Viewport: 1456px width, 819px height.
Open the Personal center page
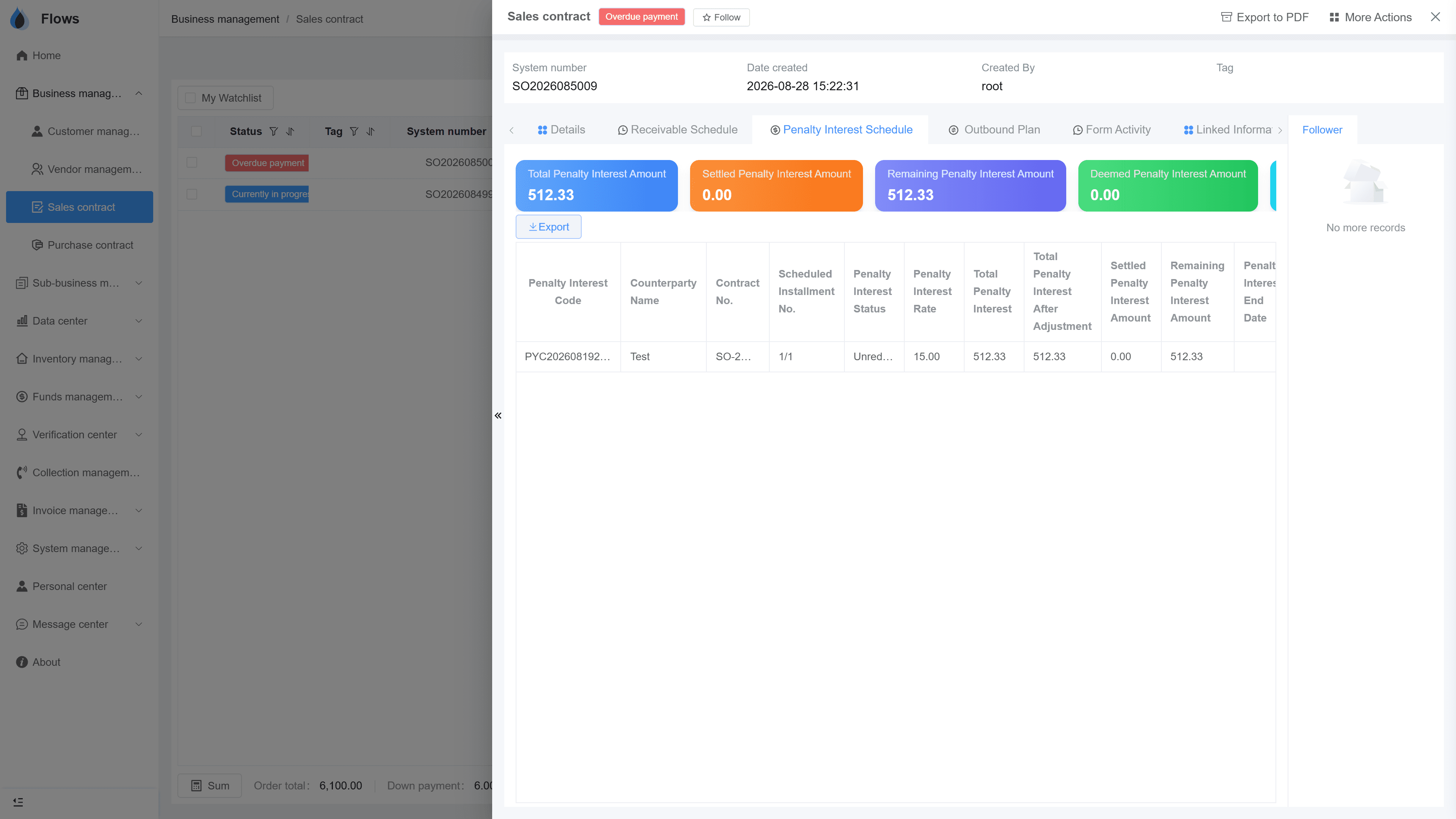point(79,586)
